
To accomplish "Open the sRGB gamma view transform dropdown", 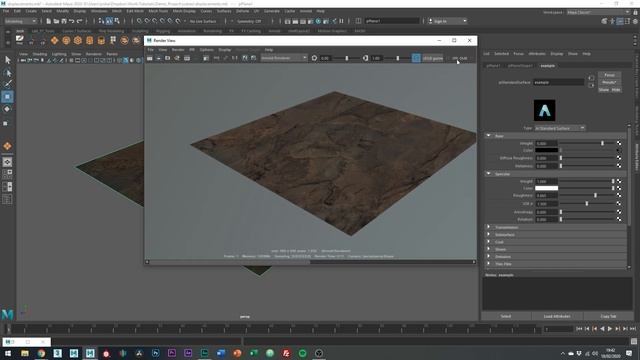I will tap(433, 58).
